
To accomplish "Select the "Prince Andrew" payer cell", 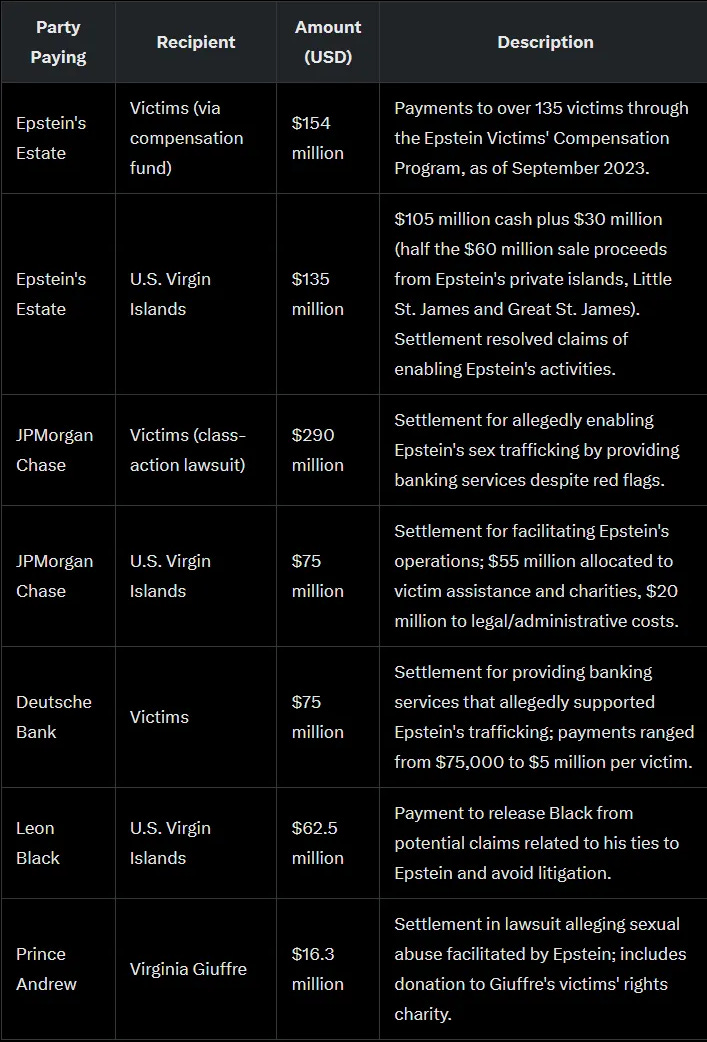I will point(46,969).
